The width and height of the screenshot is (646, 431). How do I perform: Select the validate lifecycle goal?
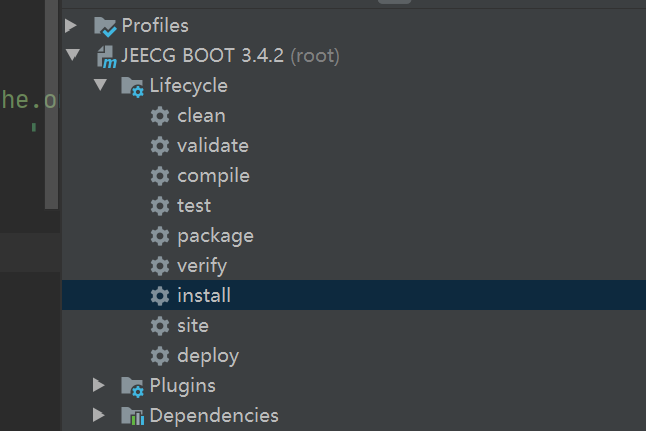(x=213, y=146)
